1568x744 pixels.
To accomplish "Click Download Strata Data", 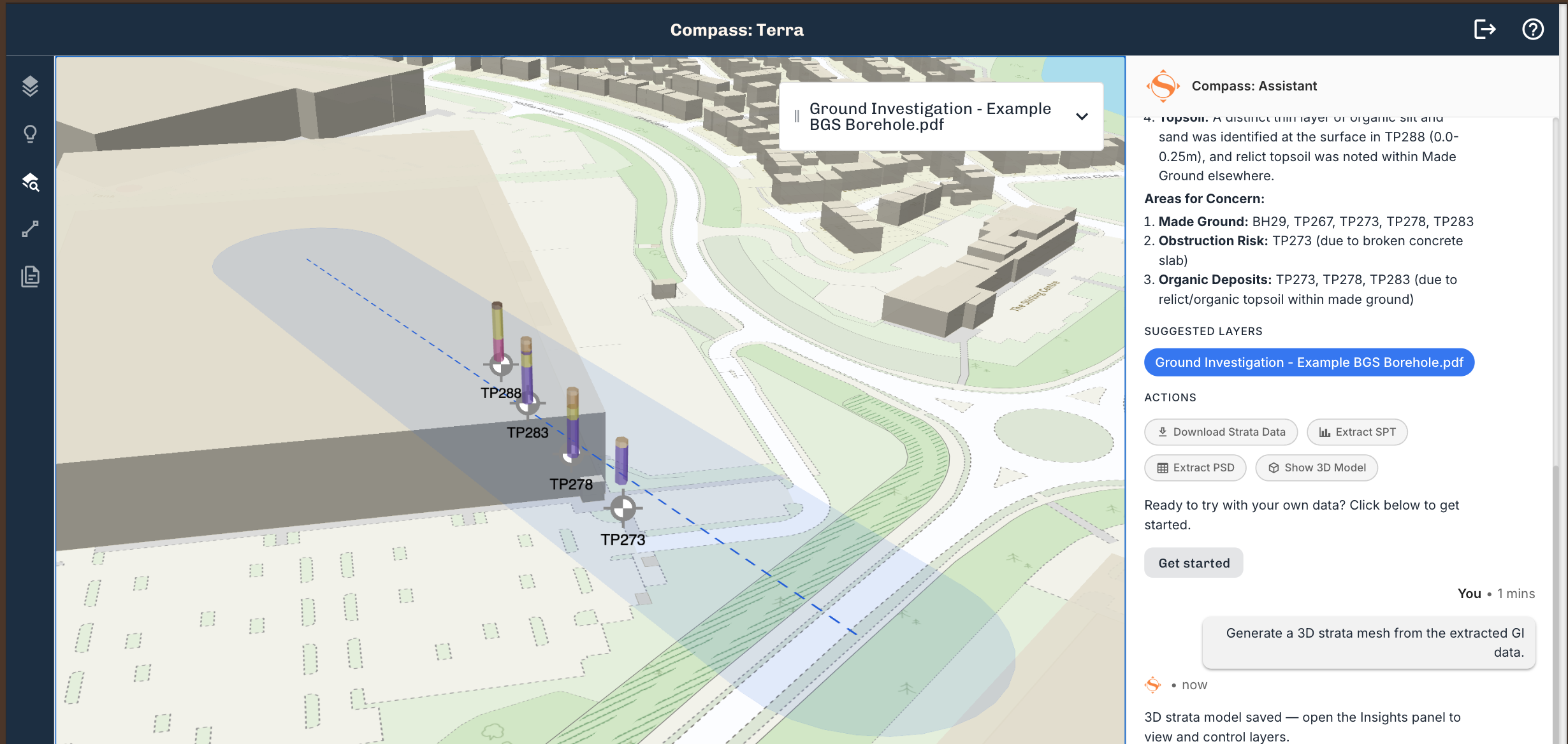I will pyautogui.click(x=1221, y=432).
